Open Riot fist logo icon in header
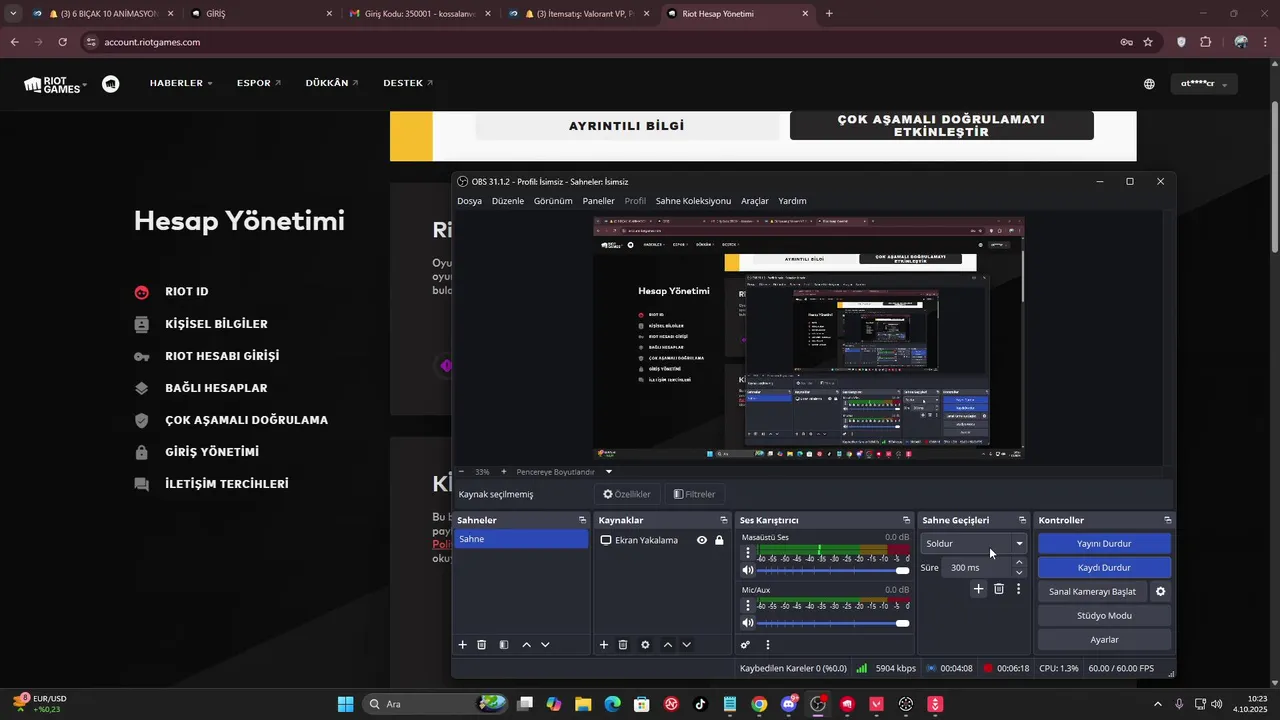The image size is (1280, 720). 111,84
